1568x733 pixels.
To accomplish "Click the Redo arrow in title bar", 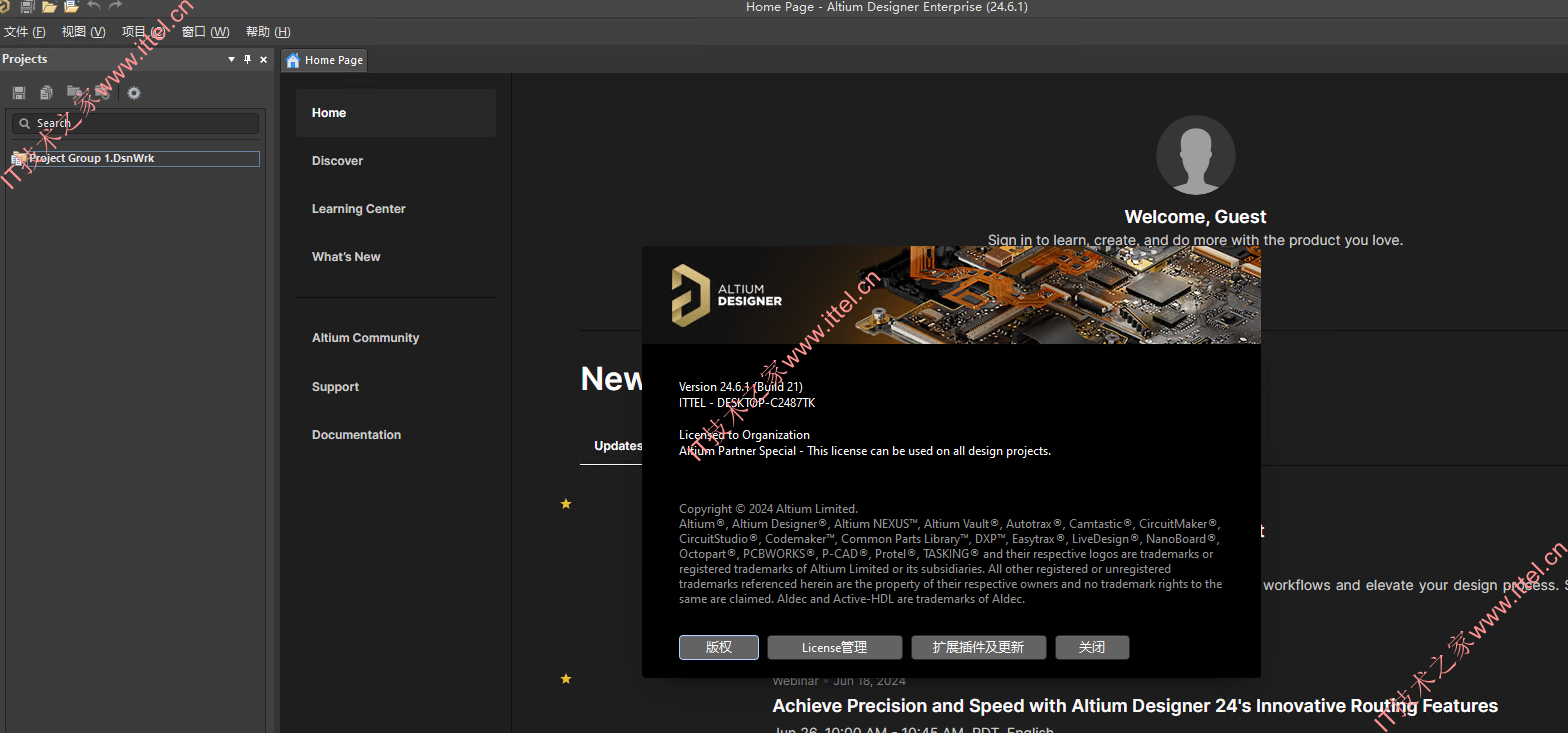I will pyautogui.click(x=116, y=7).
